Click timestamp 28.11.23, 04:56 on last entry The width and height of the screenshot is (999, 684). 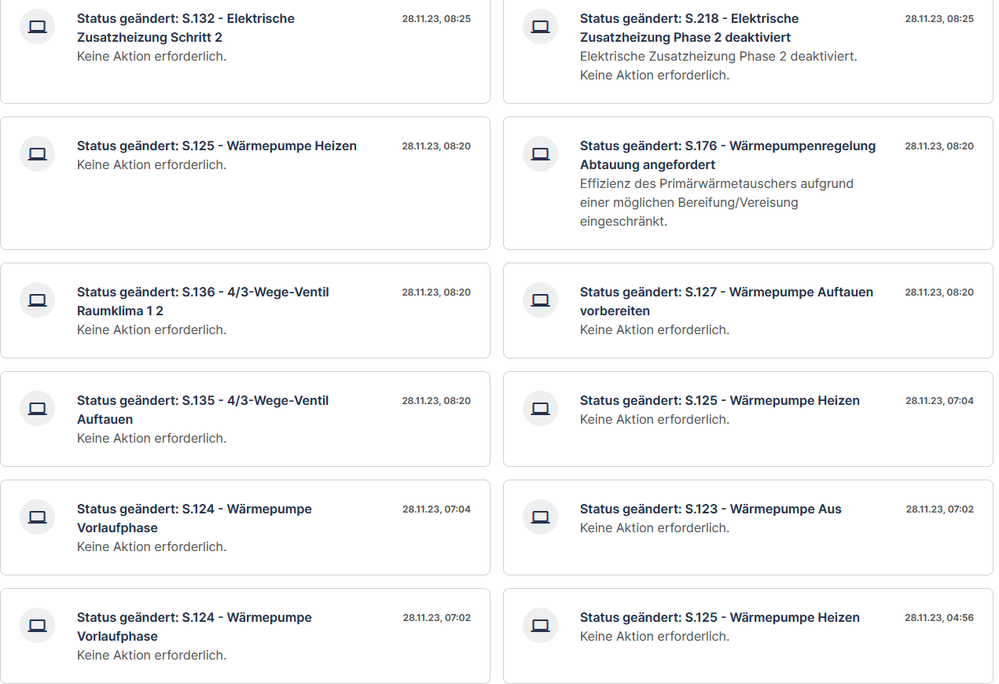click(939, 617)
